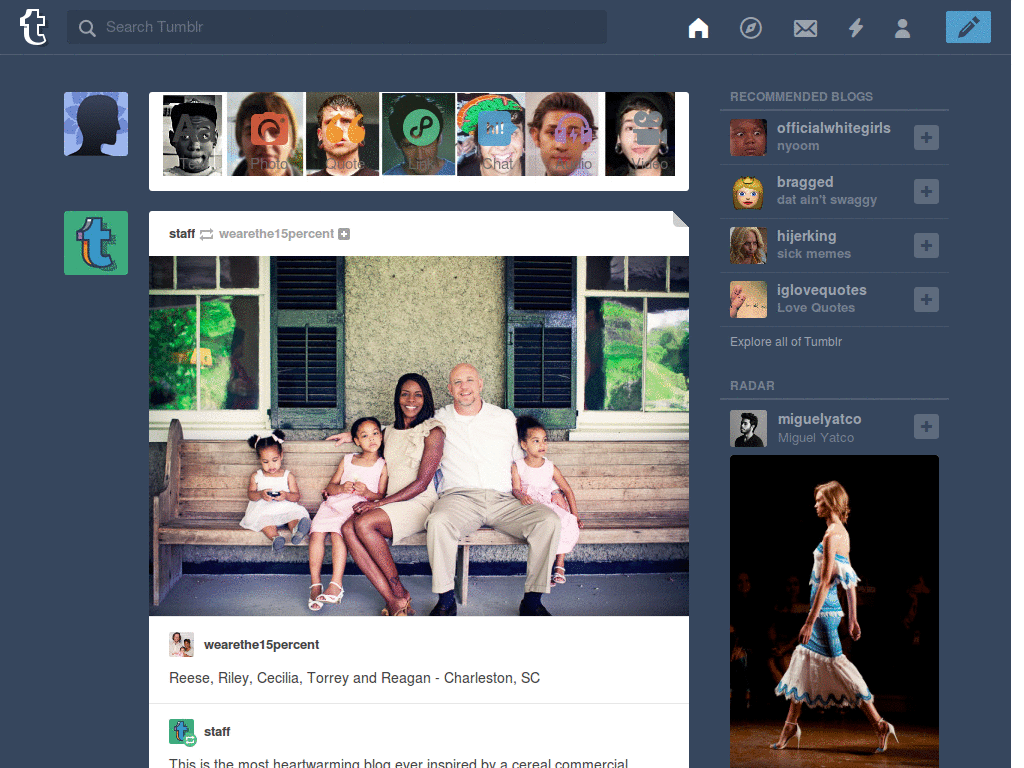Follow wearethe15percent via small plus icon
Screen dimensions: 1024x768
344,234
